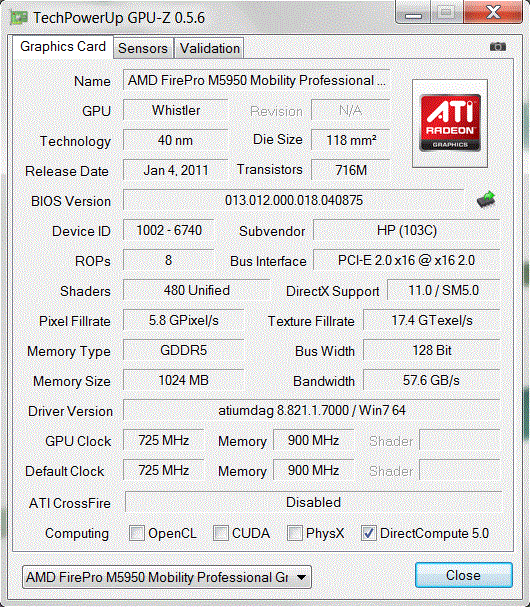Click the Driver Version field
Image resolution: width=530 pixels, height=607 pixels.
point(312,410)
